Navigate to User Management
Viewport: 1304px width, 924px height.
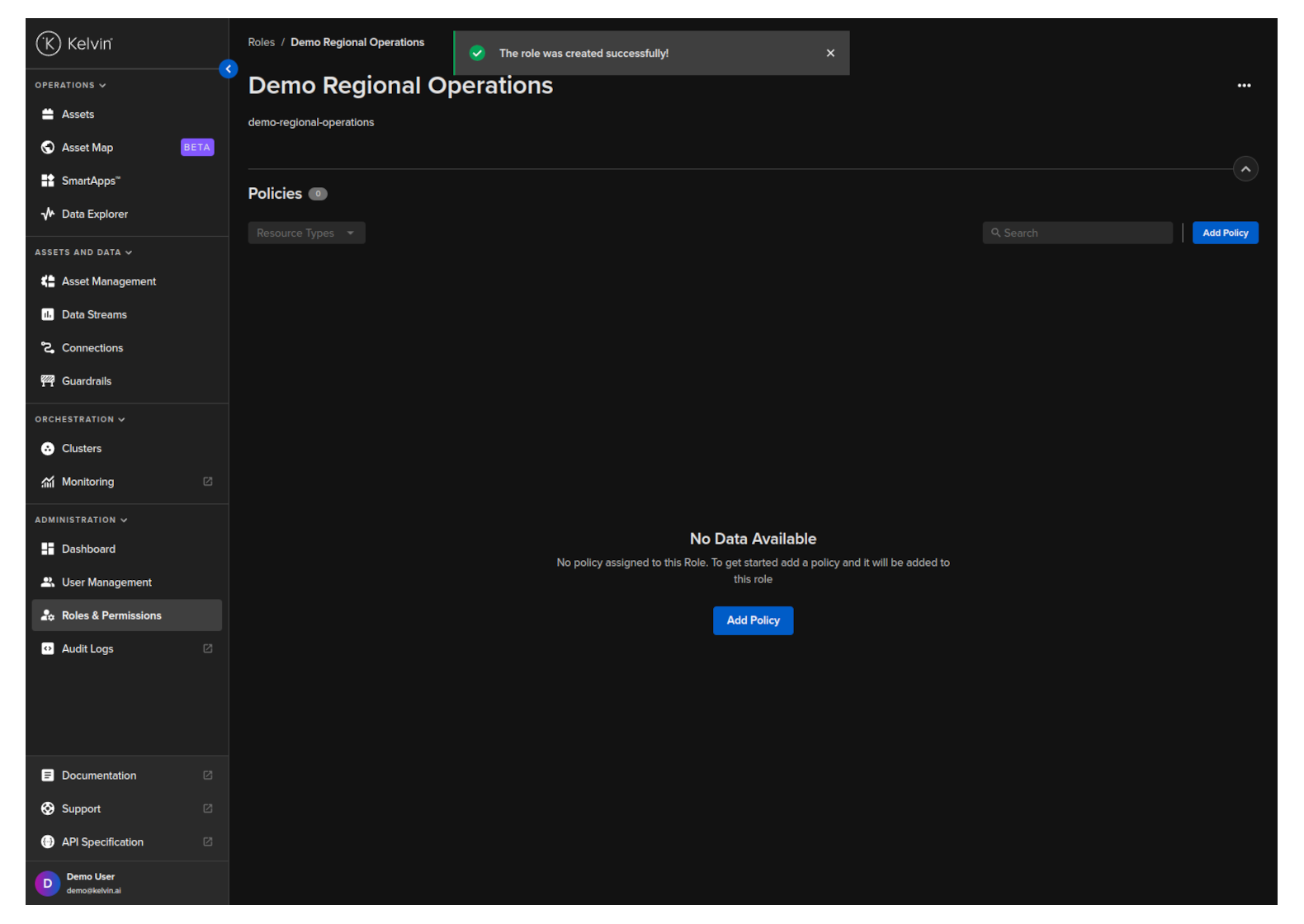pyautogui.click(x=106, y=582)
